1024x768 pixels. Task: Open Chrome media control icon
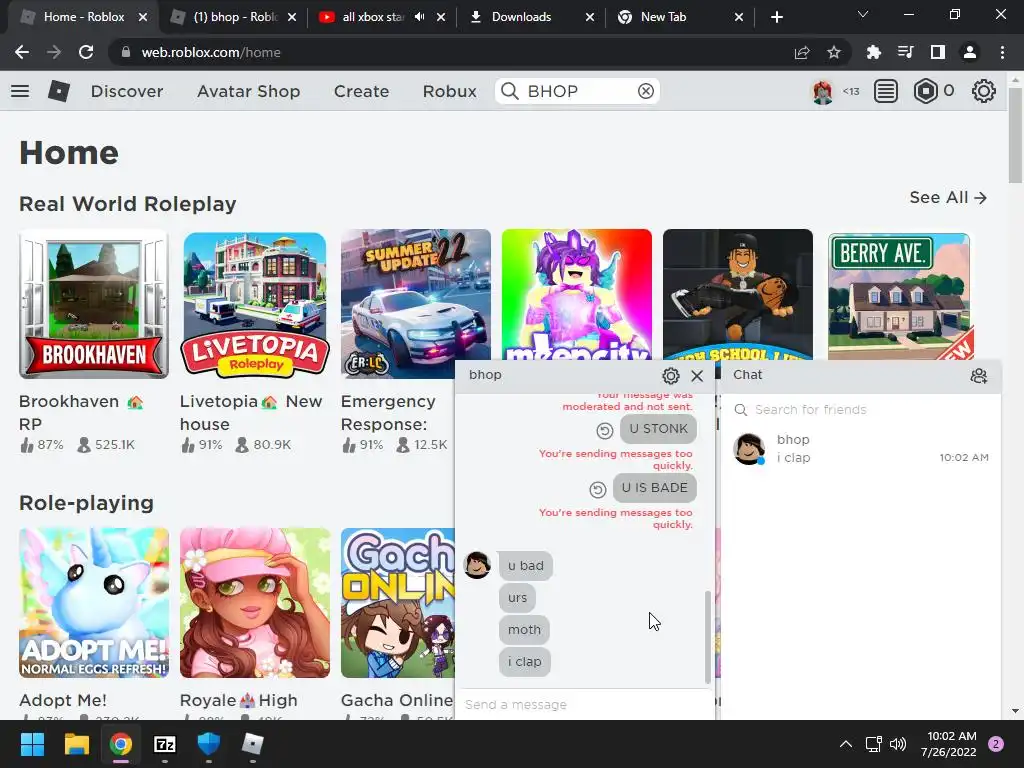pyautogui.click(x=906, y=52)
